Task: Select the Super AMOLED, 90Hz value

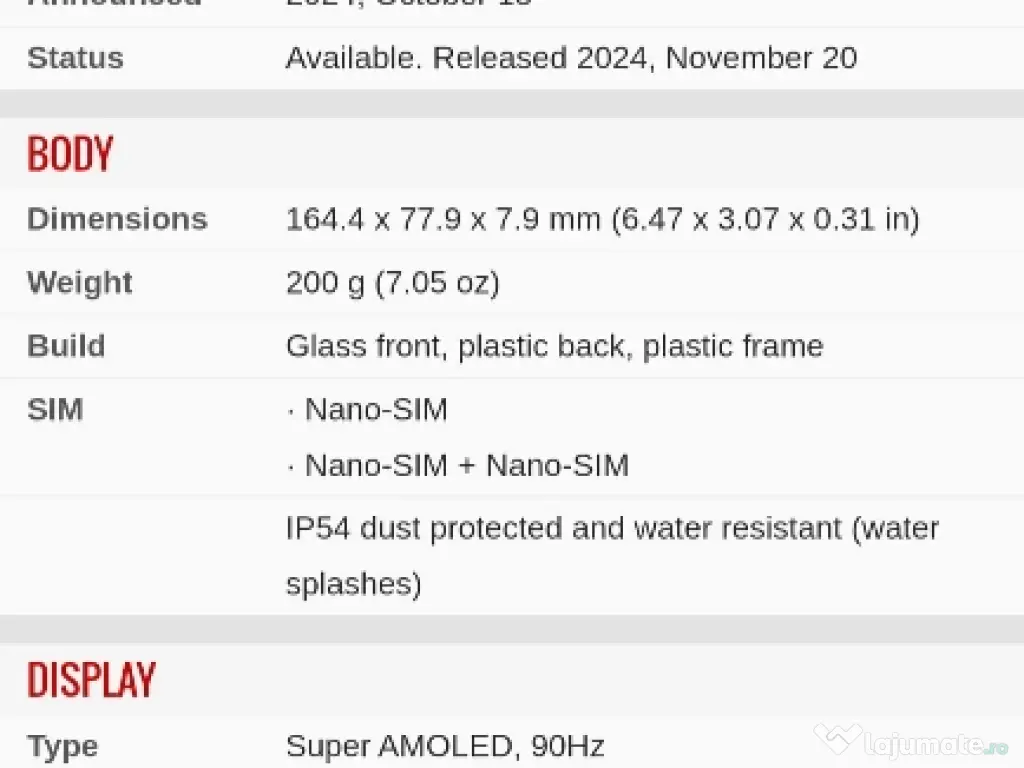Action: (x=445, y=746)
